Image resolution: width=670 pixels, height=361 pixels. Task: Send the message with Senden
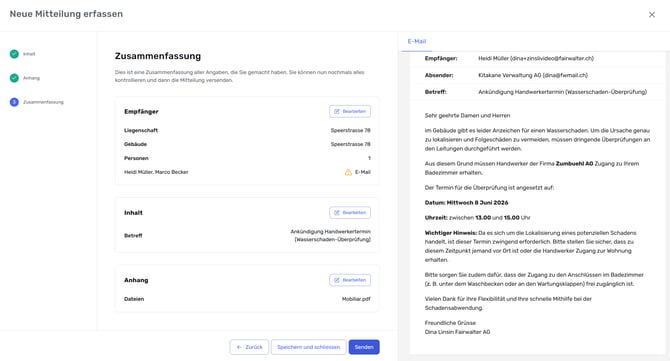click(x=364, y=347)
